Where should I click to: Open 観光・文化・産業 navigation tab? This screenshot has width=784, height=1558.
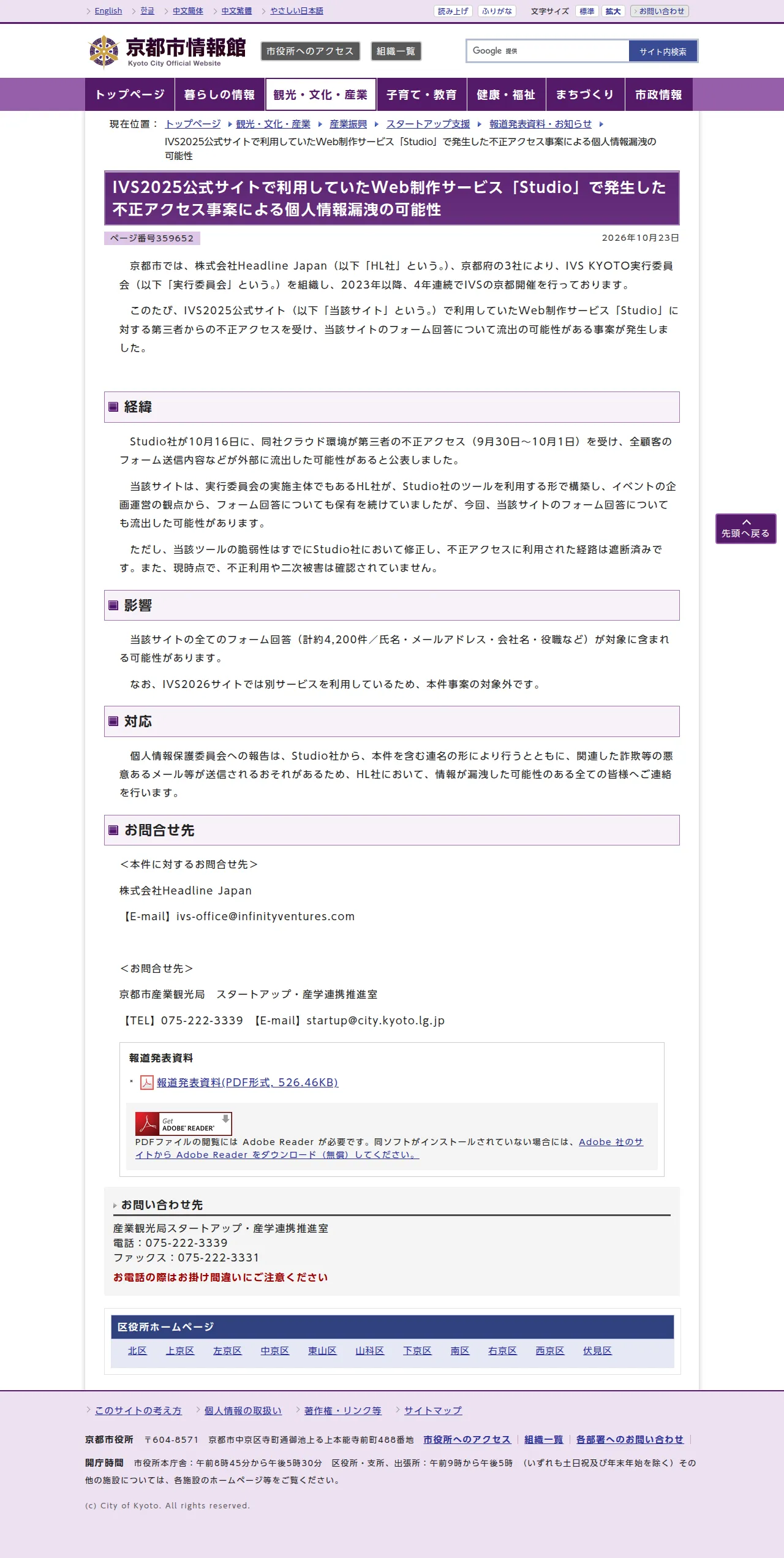pyautogui.click(x=320, y=94)
